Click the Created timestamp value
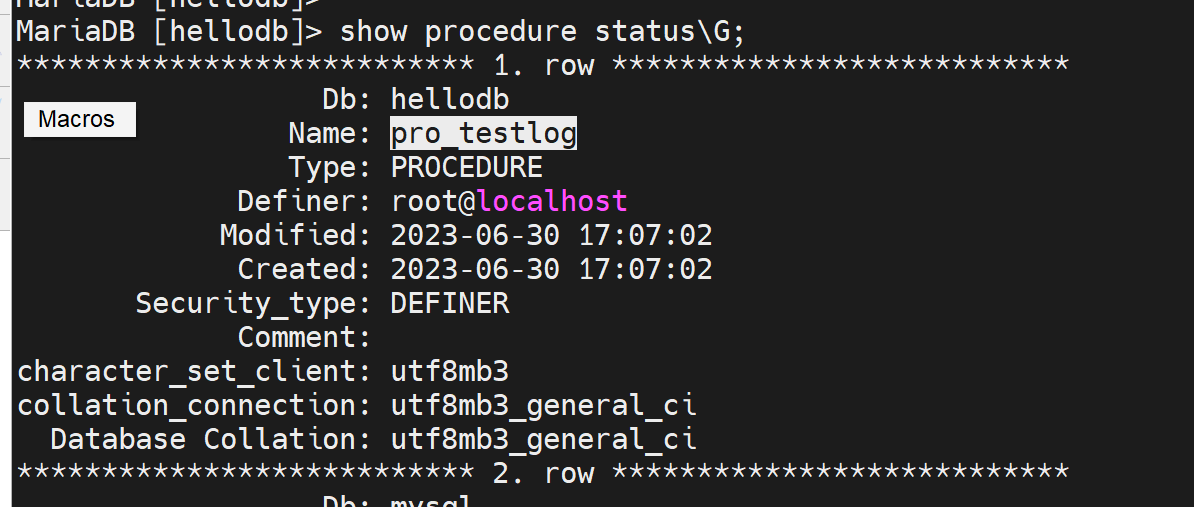1194x507 pixels. tap(551, 269)
